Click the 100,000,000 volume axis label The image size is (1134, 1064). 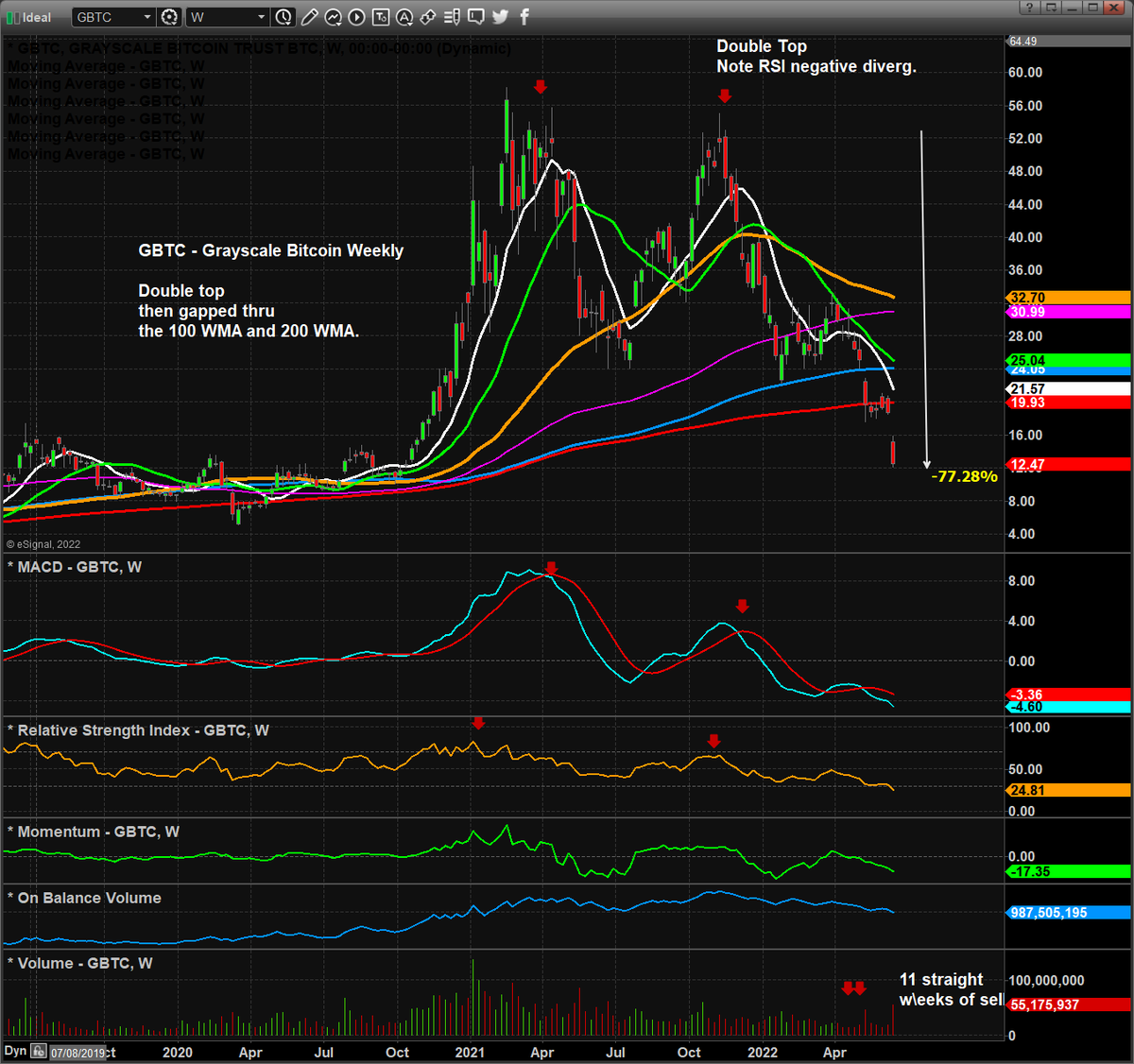click(x=1046, y=981)
